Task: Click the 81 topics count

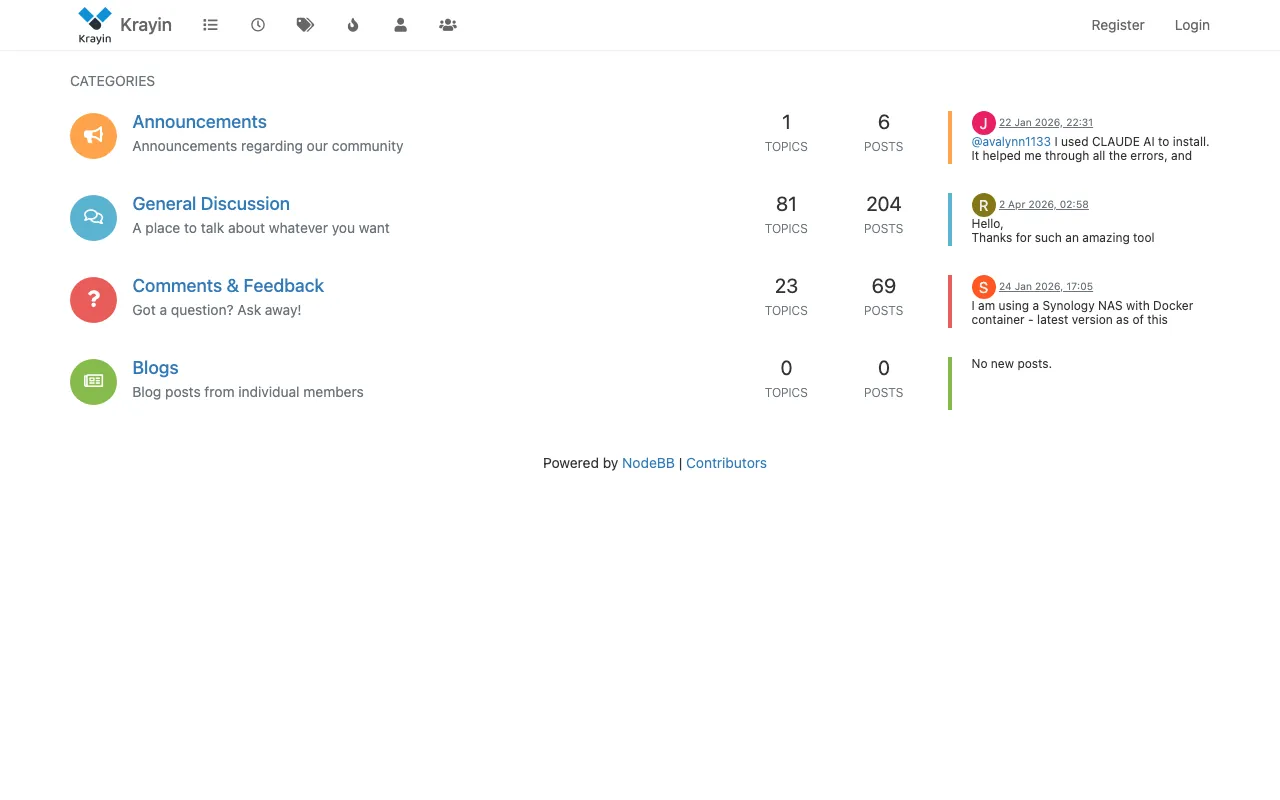Action: click(786, 204)
